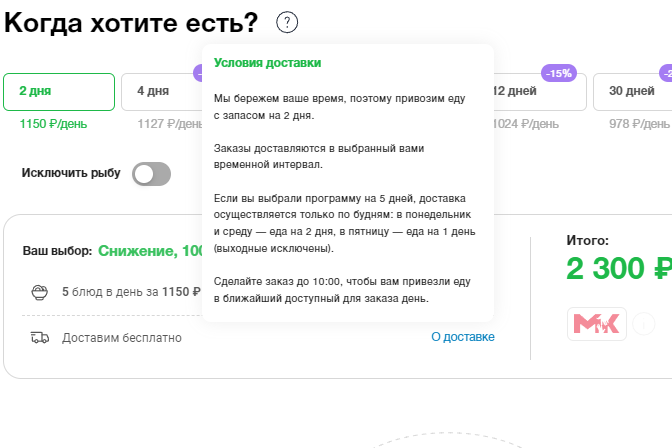Viewport: 672px width, 448px height.
Task: Click the faint info icon beside logo
Action: (644, 324)
